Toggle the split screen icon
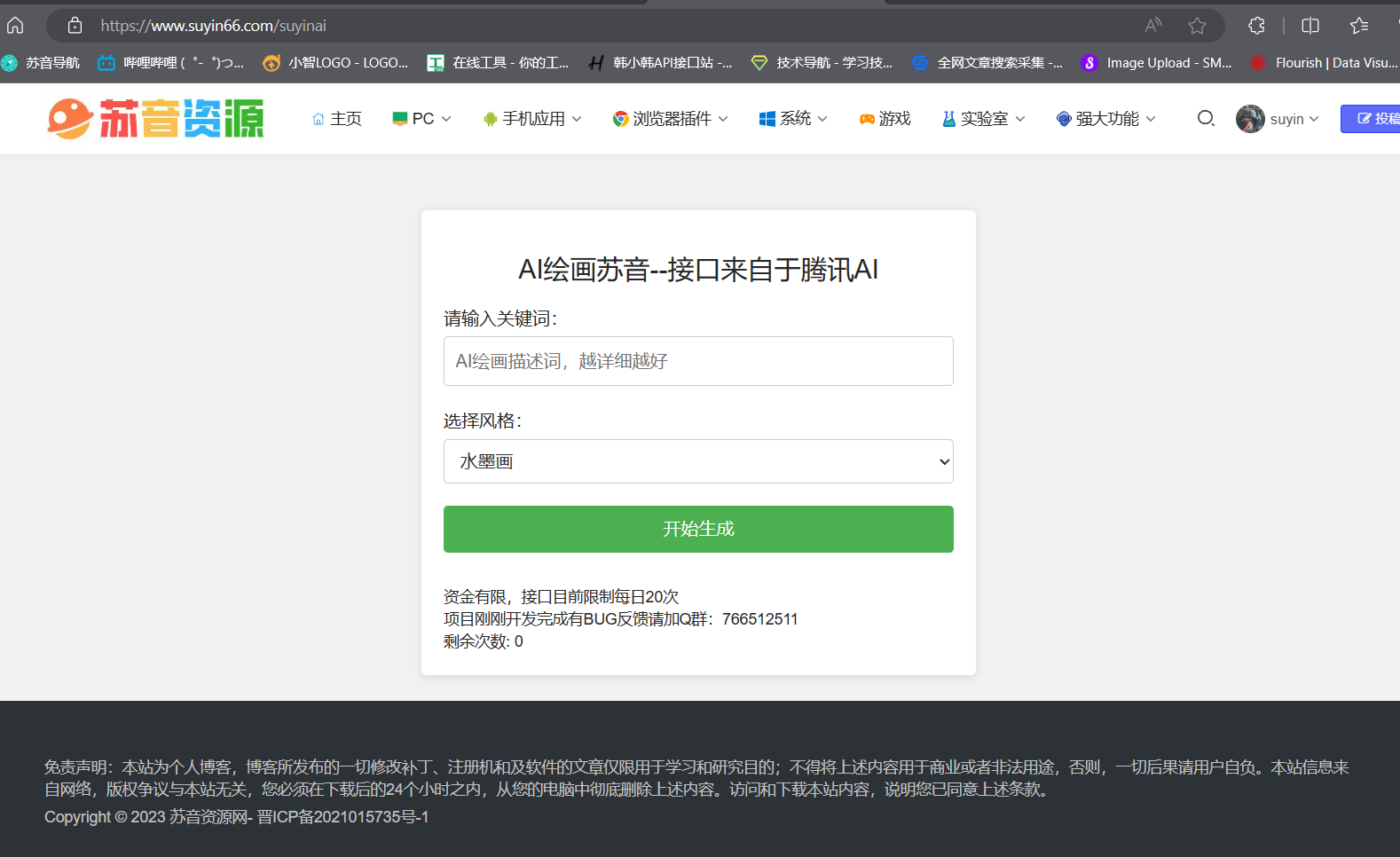The width and height of the screenshot is (1400, 857). pyautogui.click(x=1310, y=26)
